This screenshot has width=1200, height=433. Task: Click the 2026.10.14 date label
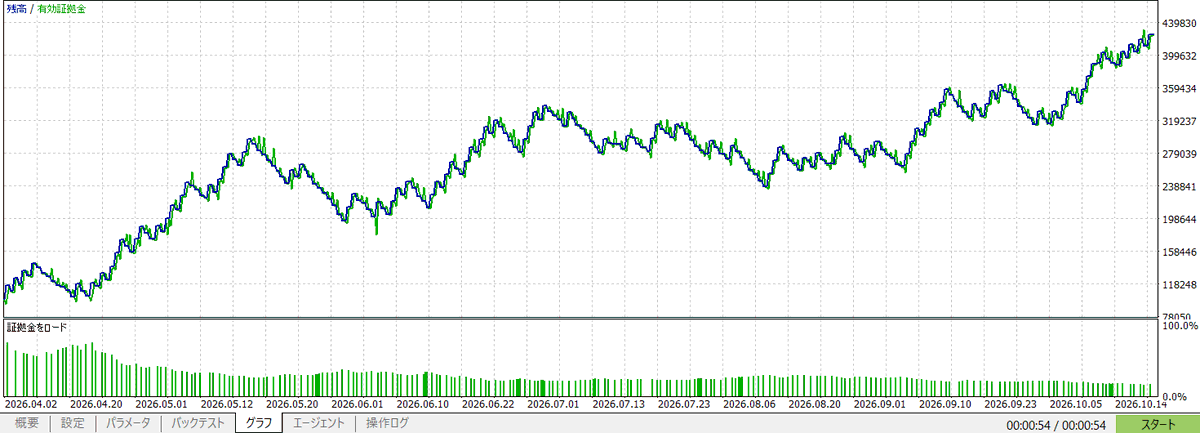click(1142, 405)
